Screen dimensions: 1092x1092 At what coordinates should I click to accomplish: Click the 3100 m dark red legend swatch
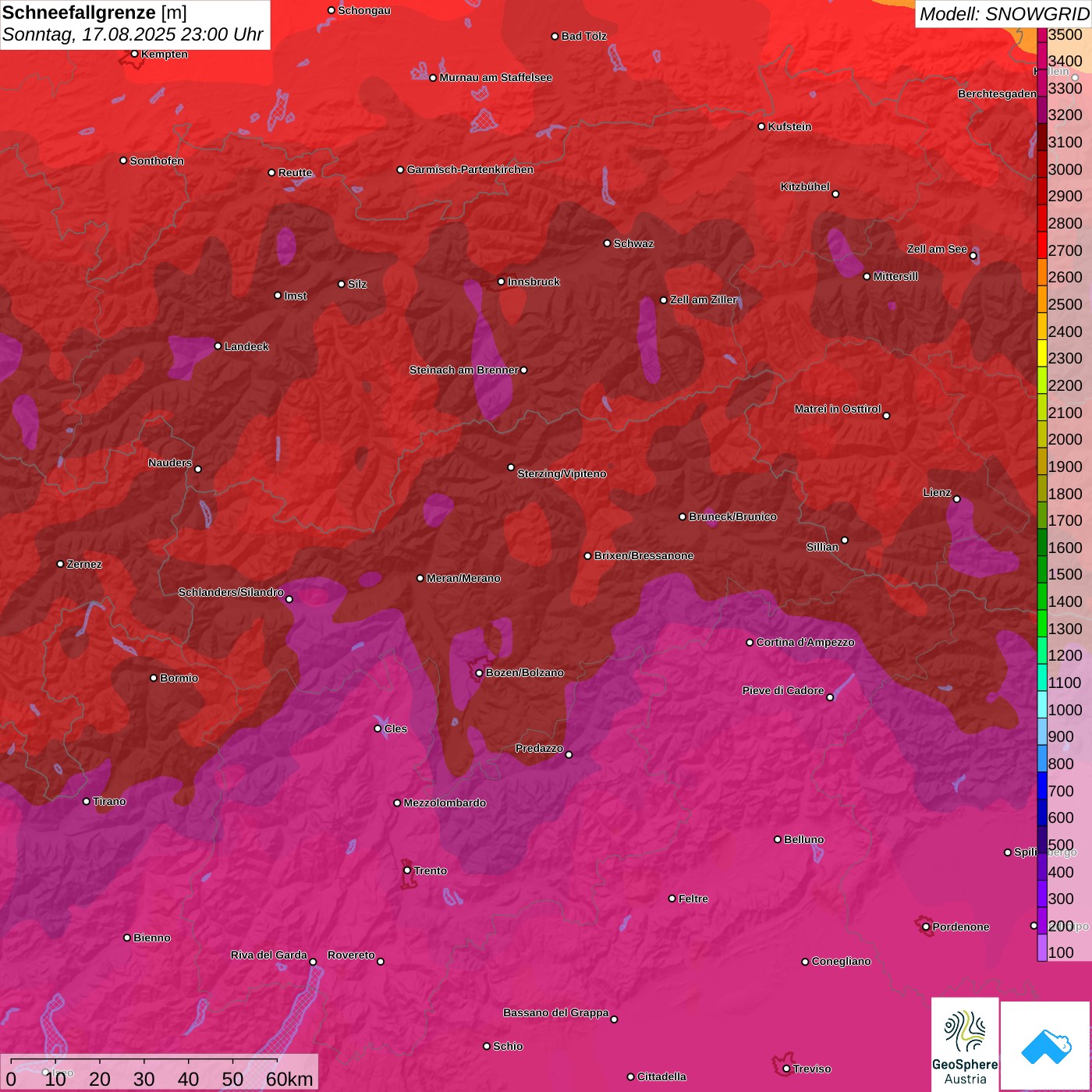(1042, 136)
